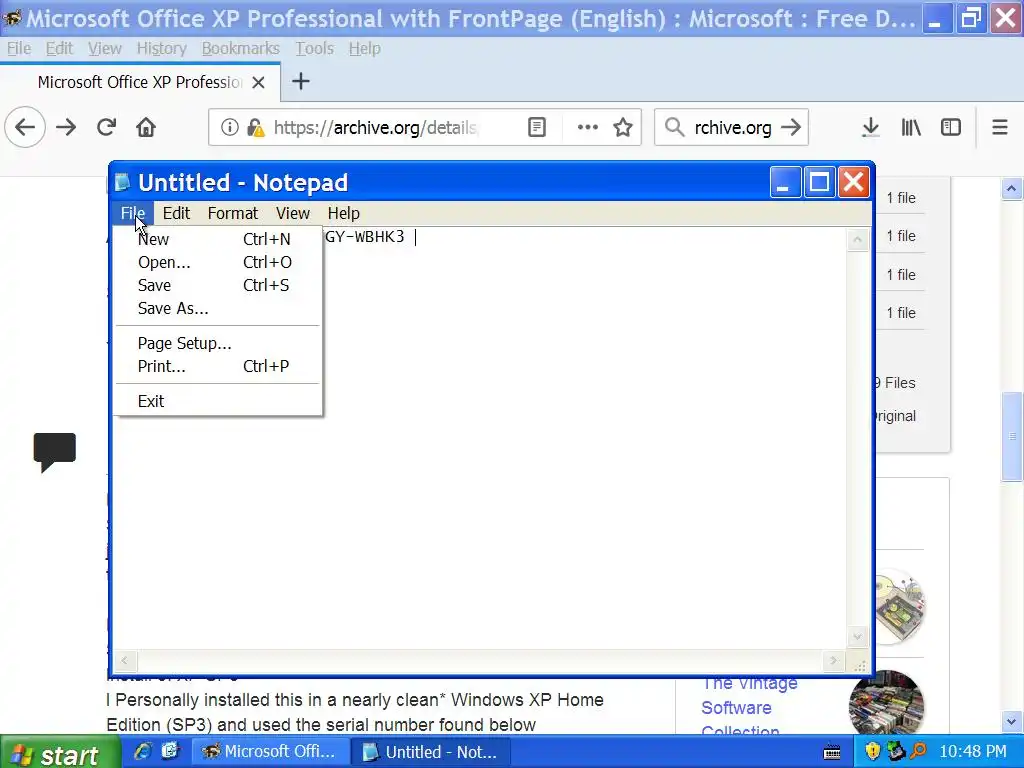Click the taskbar clock showing 10:48 PM
This screenshot has height=768, width=1024.
(x=973, y=752)
